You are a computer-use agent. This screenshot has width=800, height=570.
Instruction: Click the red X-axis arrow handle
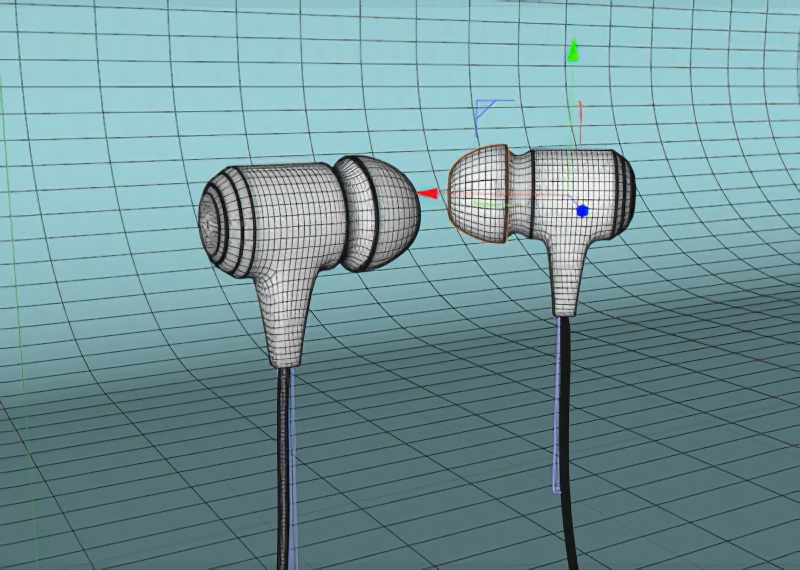click(x=428, y=193)
